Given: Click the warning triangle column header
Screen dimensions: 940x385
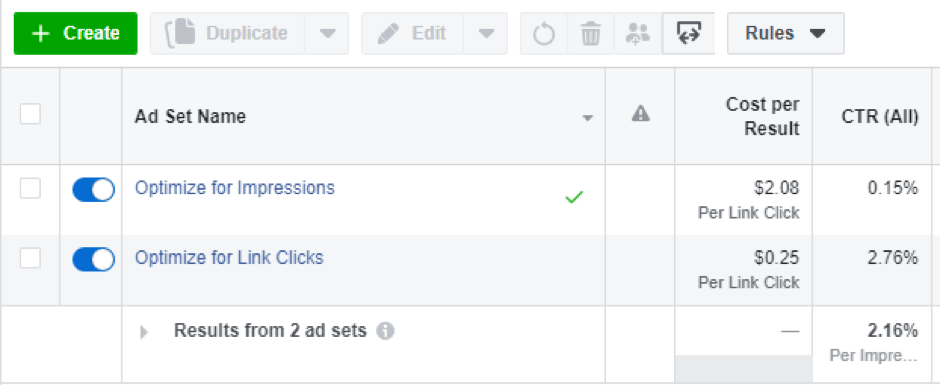Looking at the screenshot, I should point(641,113).
